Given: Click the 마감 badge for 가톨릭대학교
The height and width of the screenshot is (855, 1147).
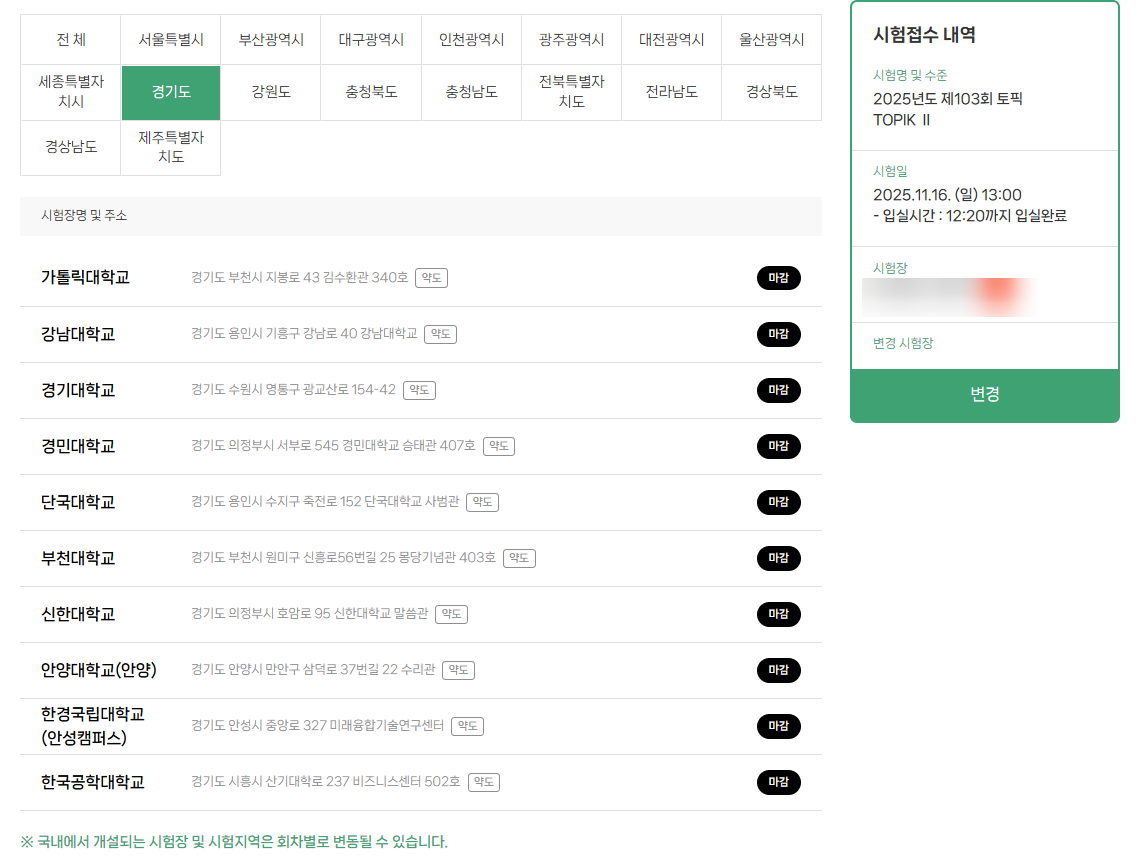Looking at the screenshot, I should [x=778, y=278].
